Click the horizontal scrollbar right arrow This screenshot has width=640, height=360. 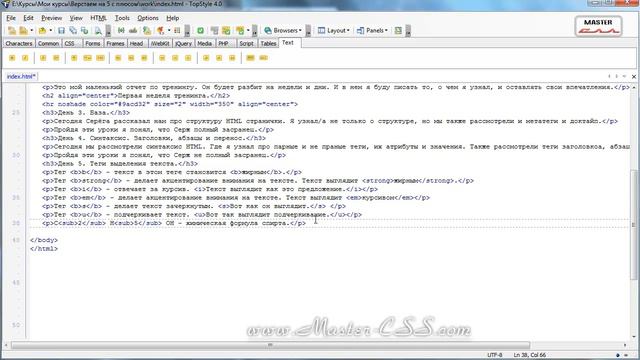pos(624,345)
